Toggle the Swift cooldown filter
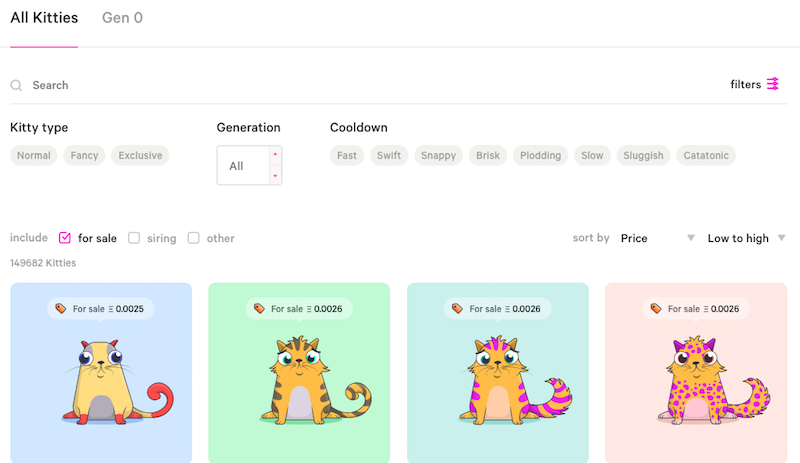The width and height of the screenshot is (800, 463). point(389,155)
